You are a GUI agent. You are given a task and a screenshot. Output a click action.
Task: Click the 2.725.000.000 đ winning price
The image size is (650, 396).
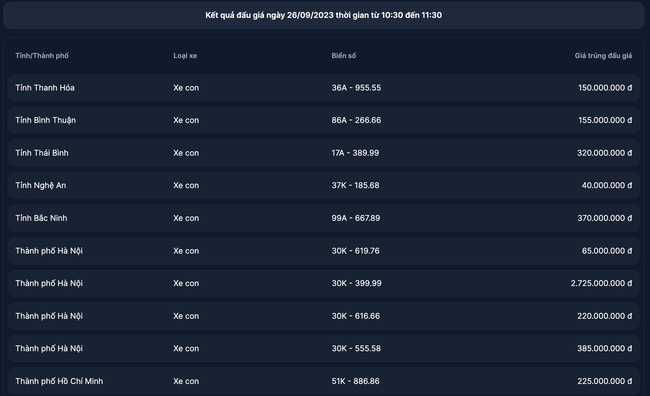(601, 283)
